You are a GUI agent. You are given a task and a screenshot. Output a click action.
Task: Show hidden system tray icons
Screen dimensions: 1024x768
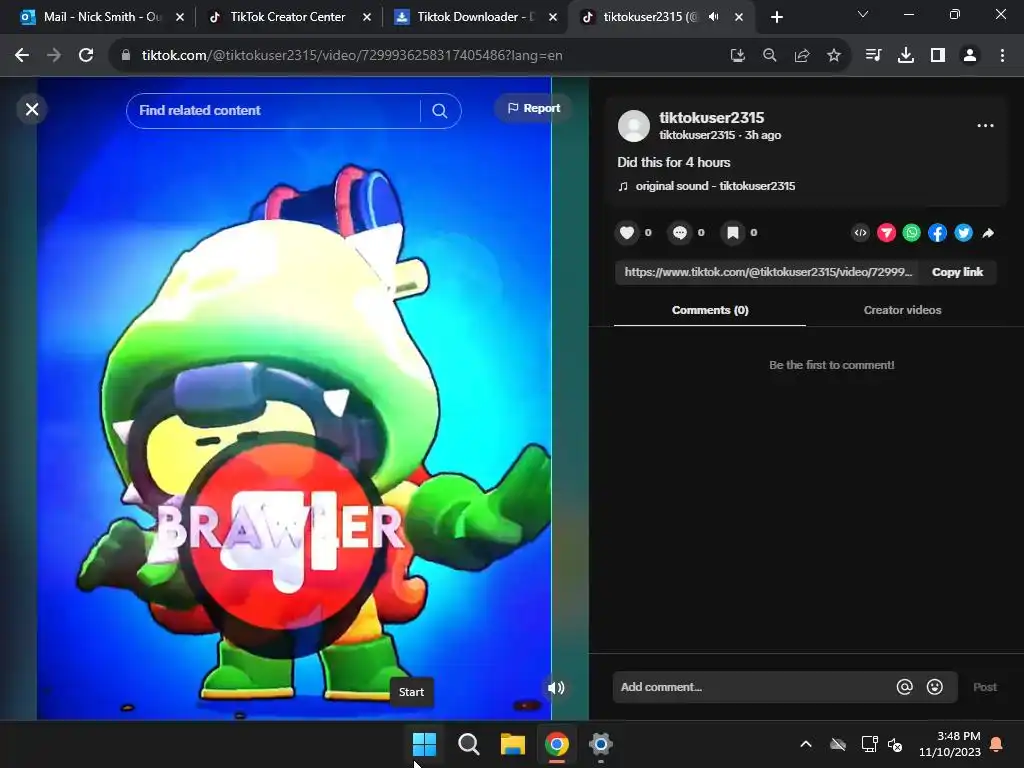pos(806,744)
